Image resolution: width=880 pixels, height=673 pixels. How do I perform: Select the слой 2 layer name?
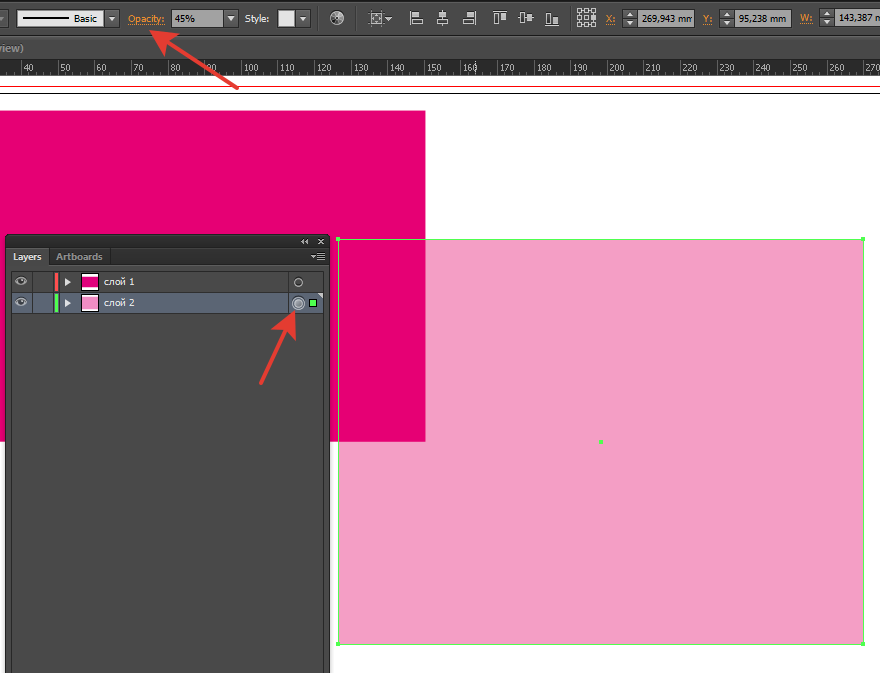(119, 303)
